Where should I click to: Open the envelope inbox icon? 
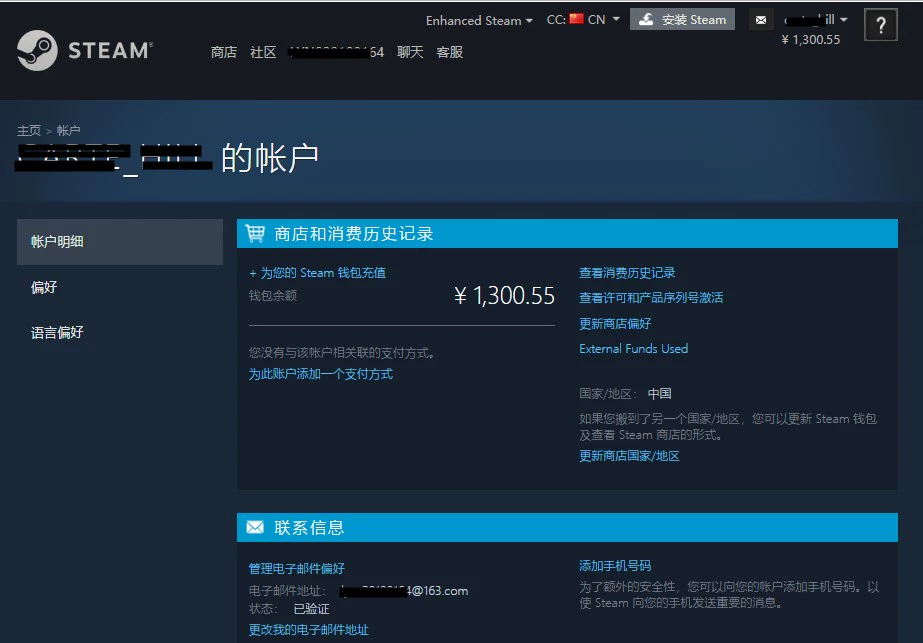click(761, 20)
